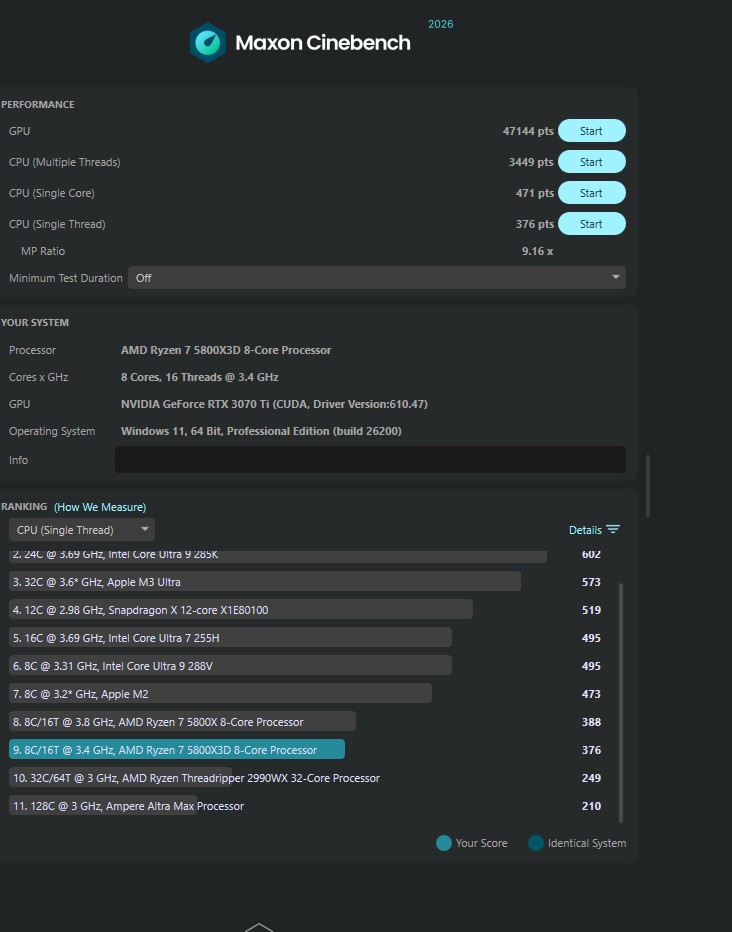Click the Details link in Ranking

tap(585, 530)
